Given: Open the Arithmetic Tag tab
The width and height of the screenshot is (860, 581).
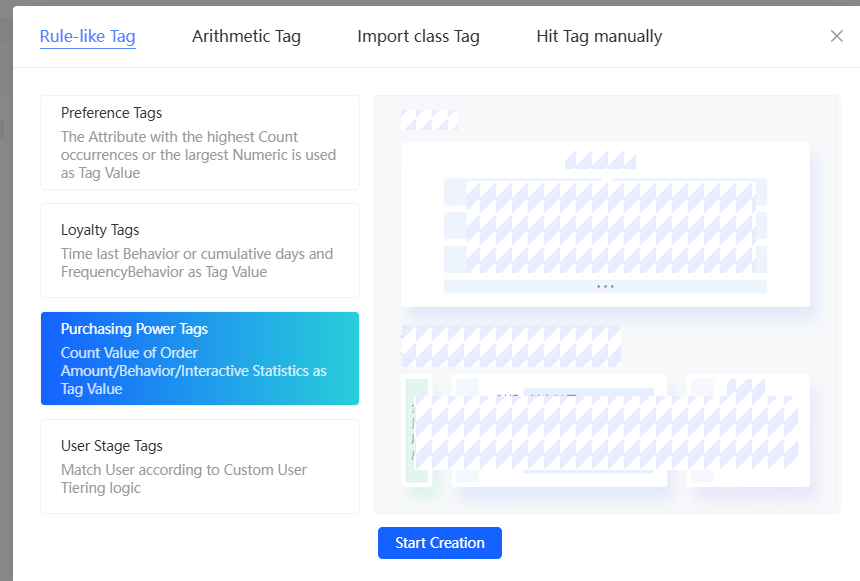Looking at the screenshot, I should 246,37.
